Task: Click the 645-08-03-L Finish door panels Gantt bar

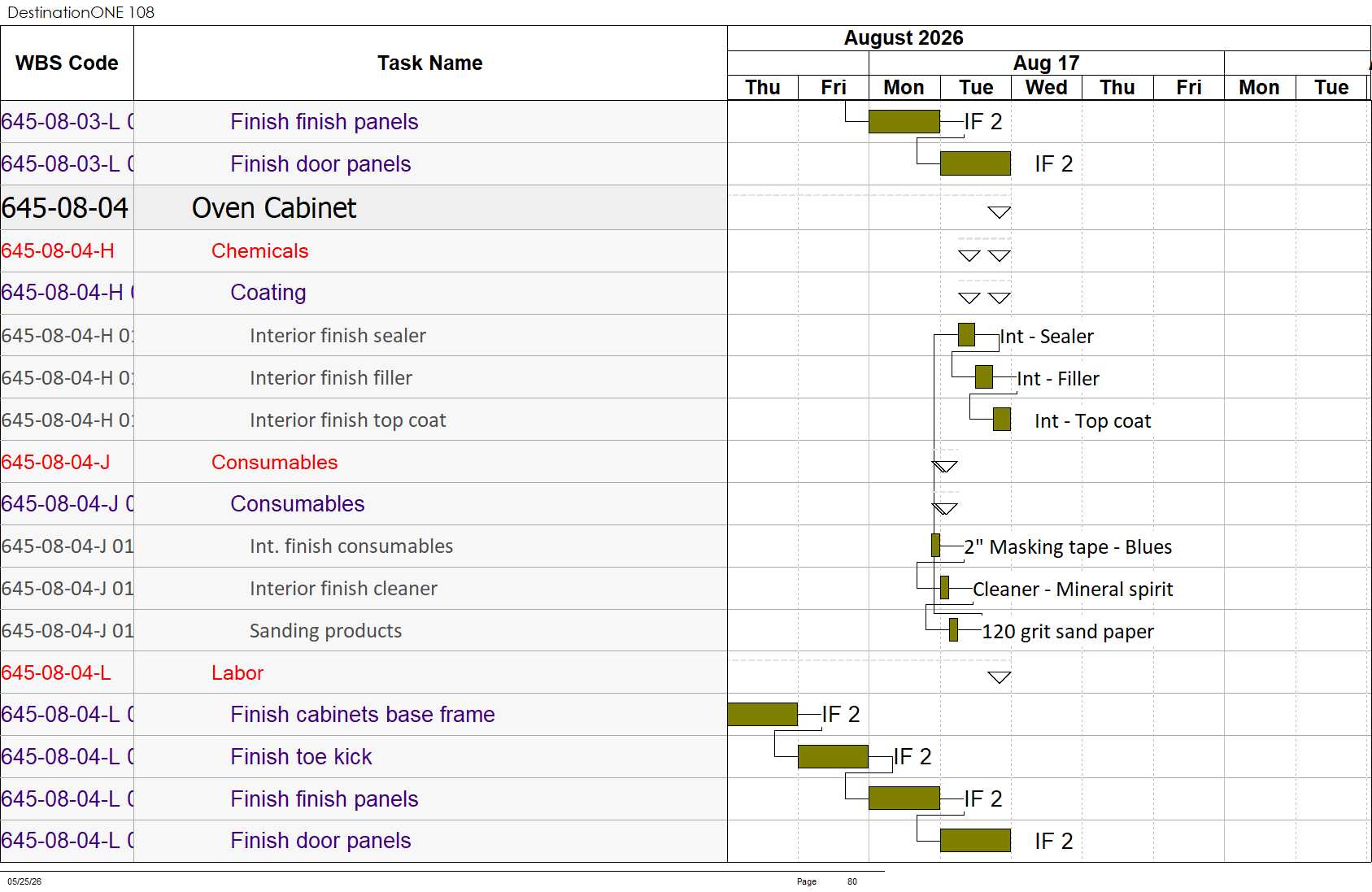Action: (x=976, y=163)
